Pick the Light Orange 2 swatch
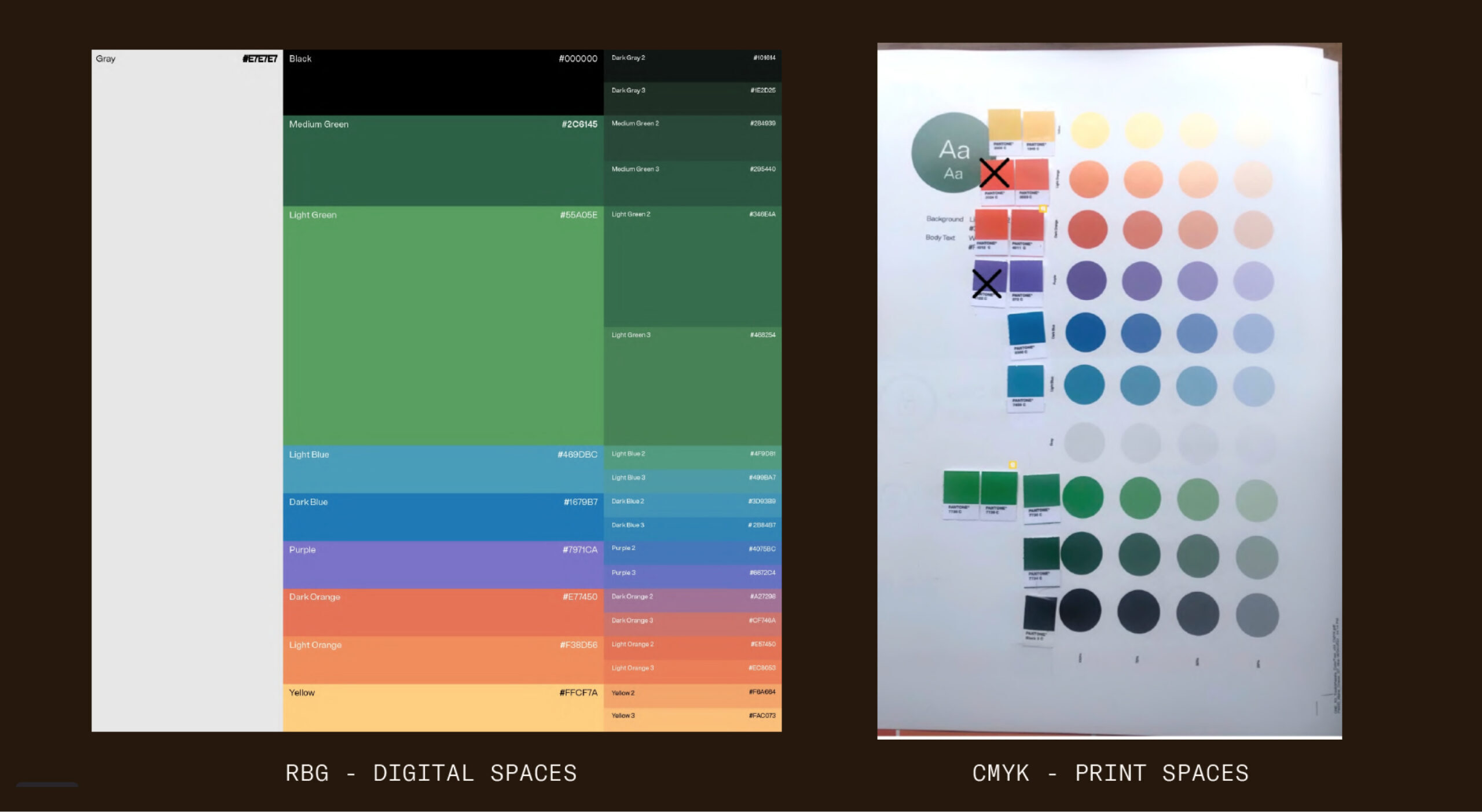Image resolution: width=1482 pixels, height=812 pixels. 692,648
